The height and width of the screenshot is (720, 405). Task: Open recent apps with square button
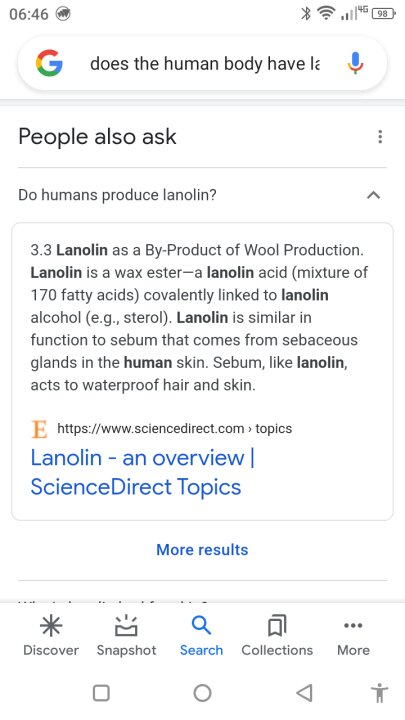coord(101,692)
